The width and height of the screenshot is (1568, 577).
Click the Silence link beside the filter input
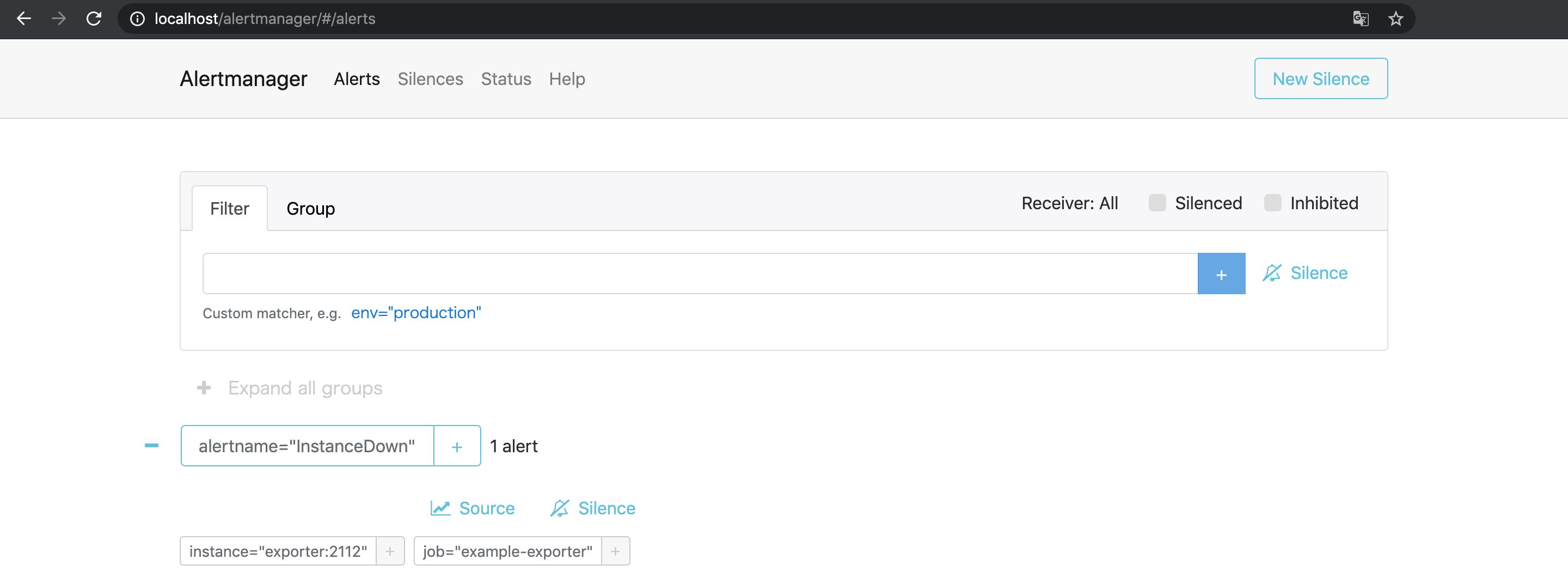[x=1305, y=273]
